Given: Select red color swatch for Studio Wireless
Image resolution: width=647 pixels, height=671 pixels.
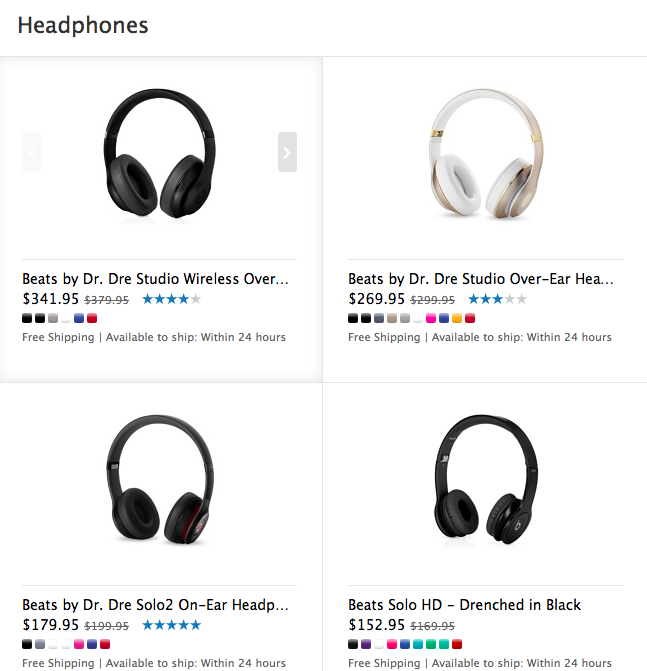Looking at the screenshot, I should (92, 318).
